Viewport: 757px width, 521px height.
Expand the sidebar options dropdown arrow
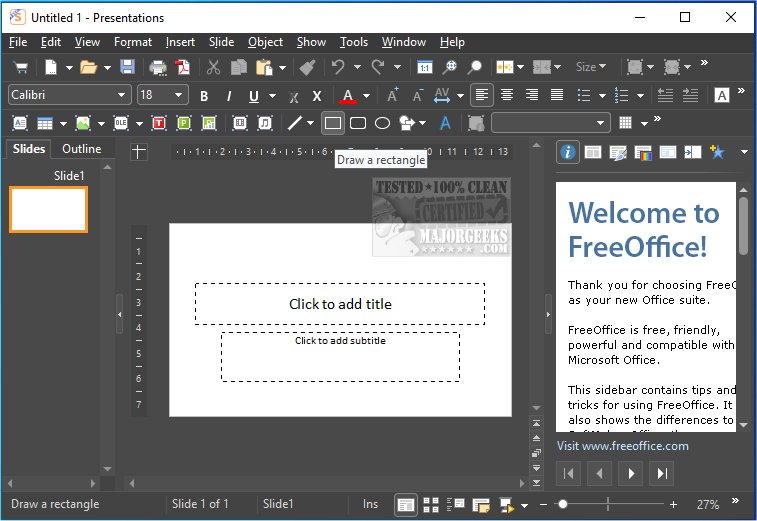click(744, 152)
